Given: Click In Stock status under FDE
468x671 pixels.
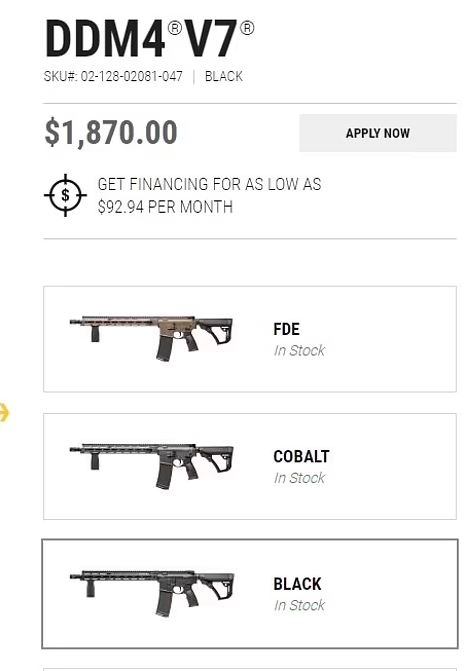Looking at the screenshot, I should click(x=299, y=350).
